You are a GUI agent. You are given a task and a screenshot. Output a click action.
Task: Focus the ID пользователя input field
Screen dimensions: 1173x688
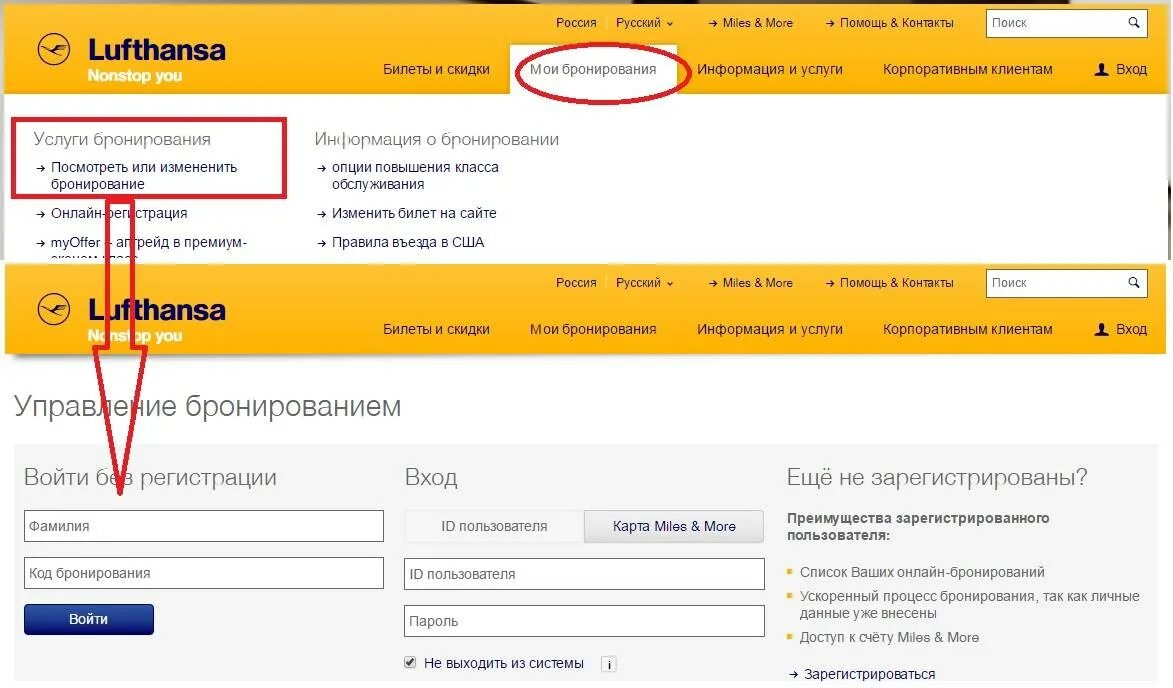584,574
